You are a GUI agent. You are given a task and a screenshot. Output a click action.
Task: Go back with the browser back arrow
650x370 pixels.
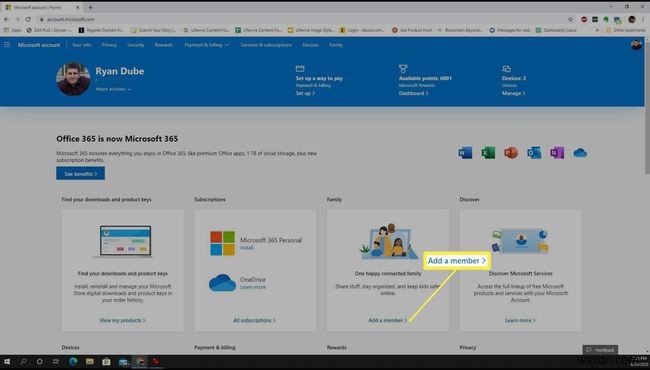tap(6, 19)
